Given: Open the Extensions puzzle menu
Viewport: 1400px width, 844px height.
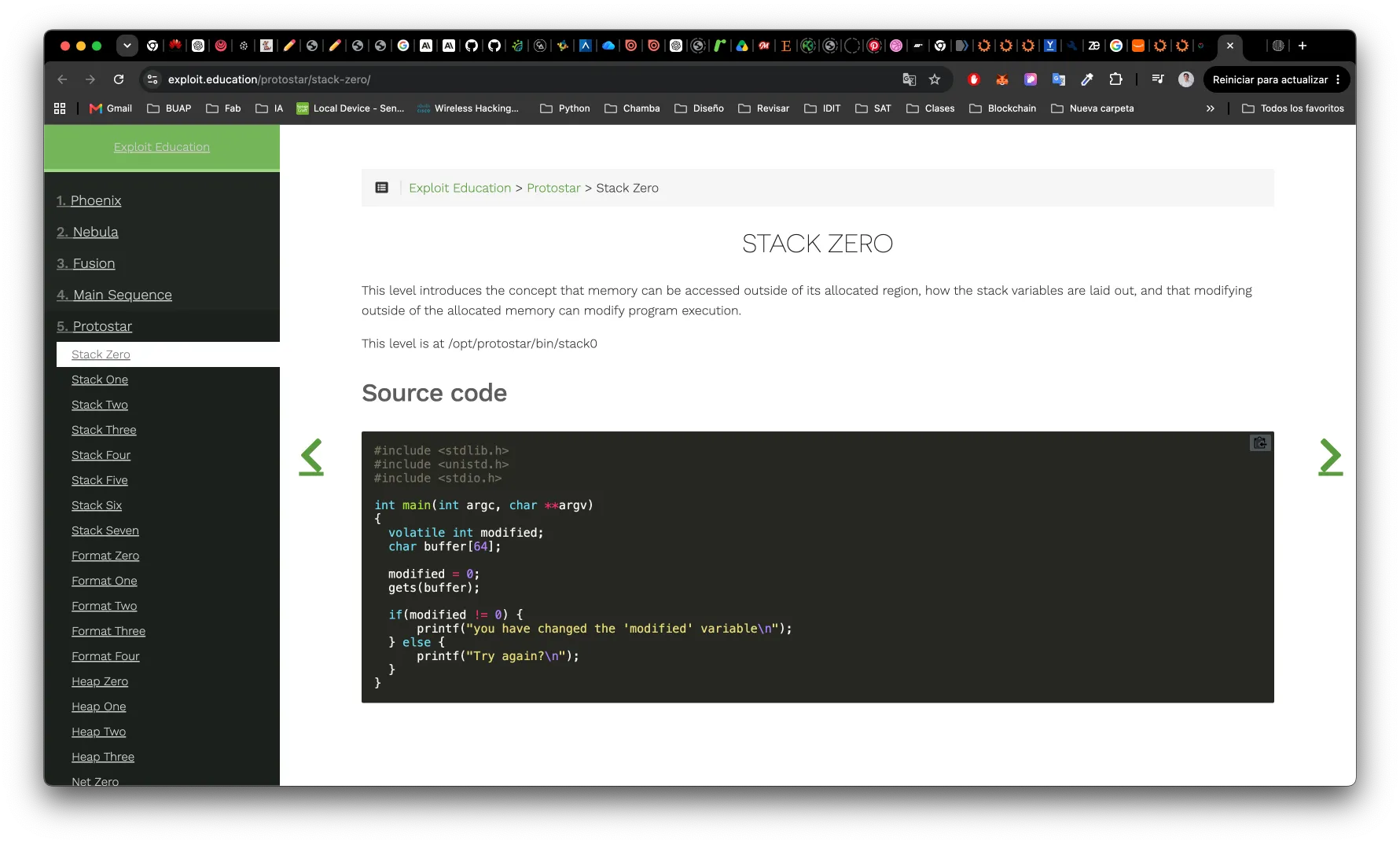Looking at the screenshot, I should tap(1115, 79).
